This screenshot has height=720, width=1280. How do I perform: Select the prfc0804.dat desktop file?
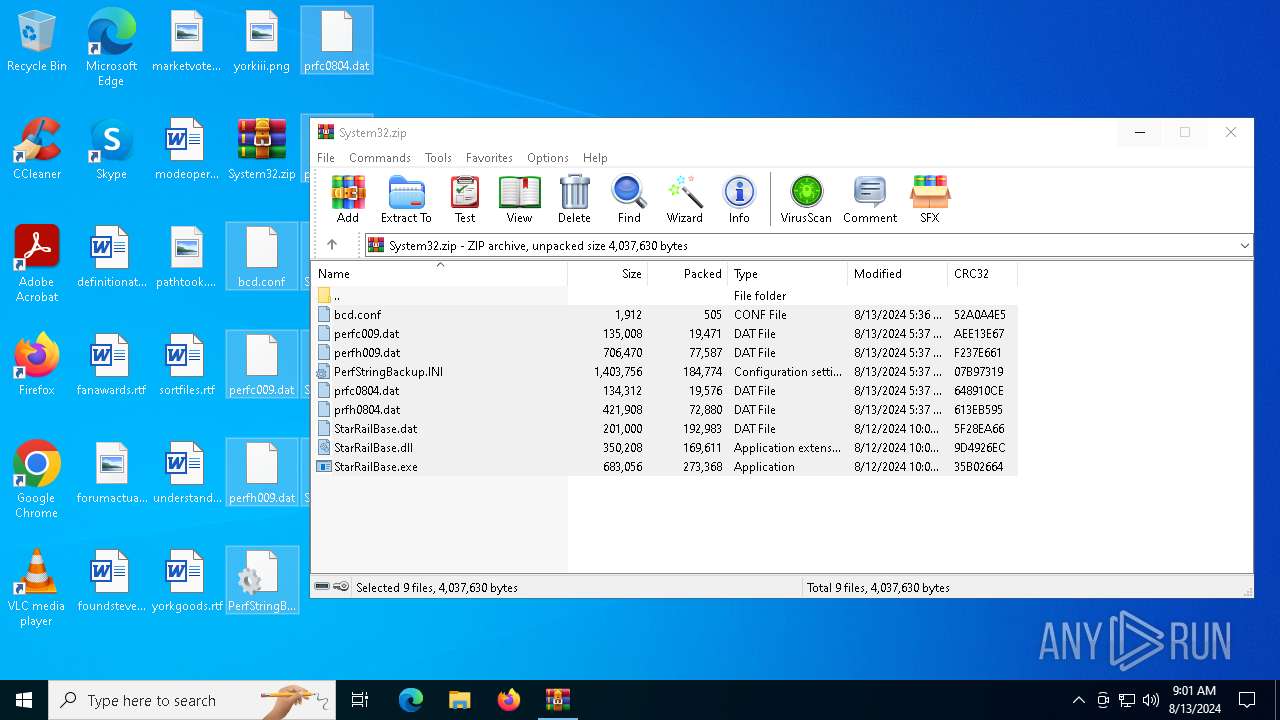[337, 42]
